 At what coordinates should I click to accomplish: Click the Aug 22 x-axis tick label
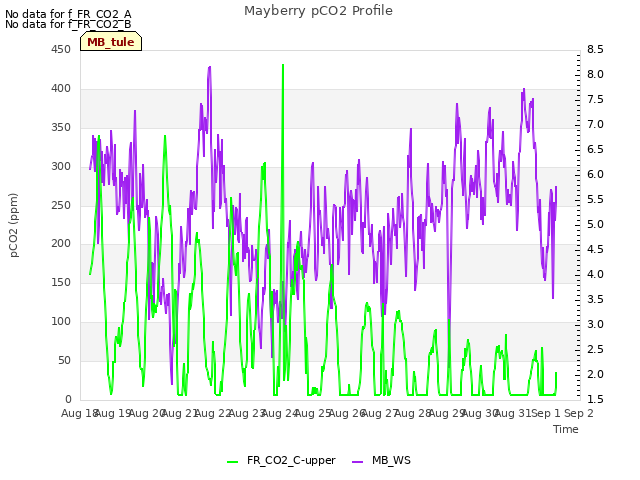pos(213,413)
